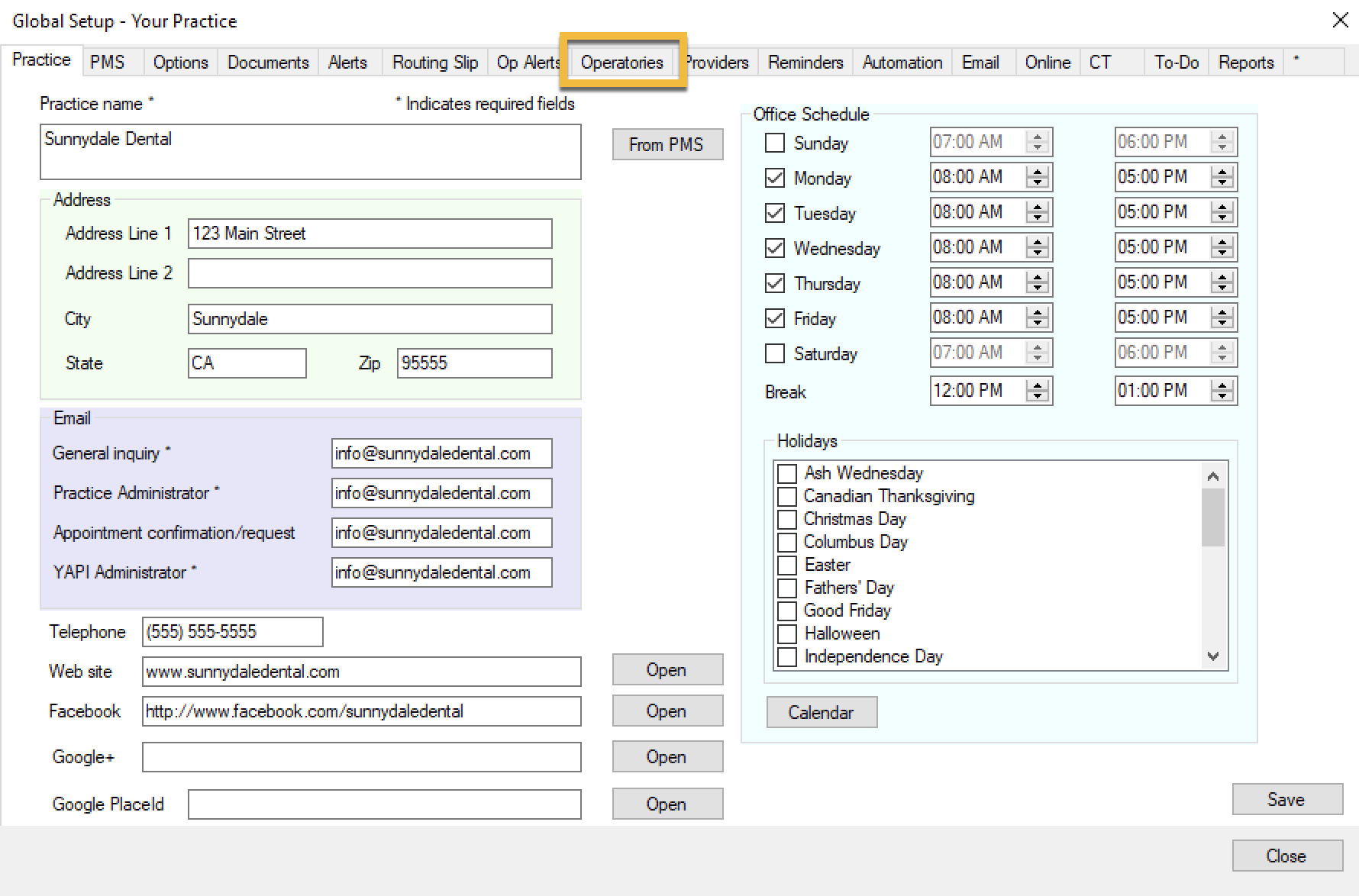The width and height of the screenshot is (1359, 896).
Task: Check the Christmas Day holiday
Action: (x=787, y=520)
